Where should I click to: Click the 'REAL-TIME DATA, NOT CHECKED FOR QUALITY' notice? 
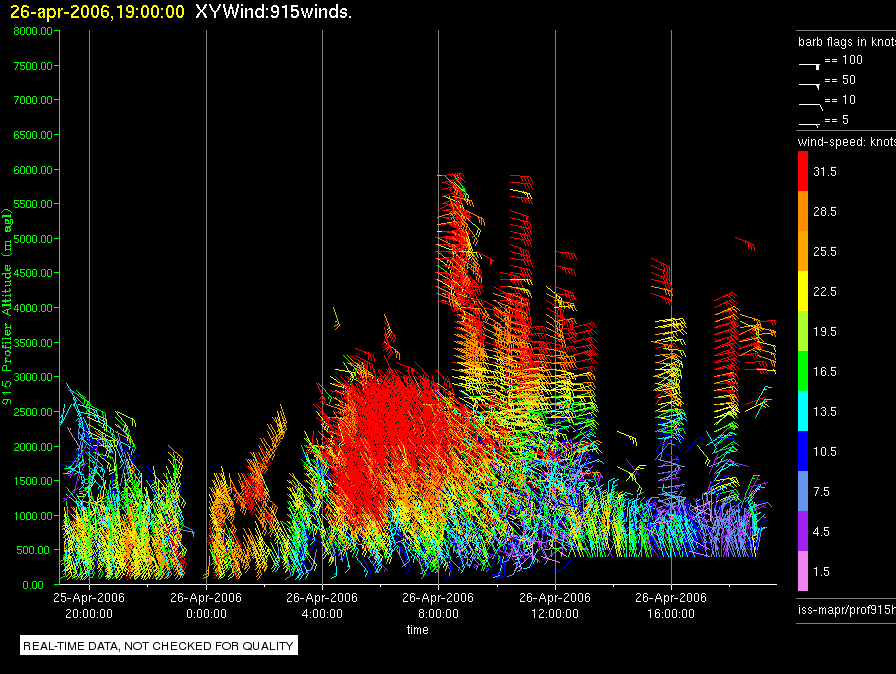pyautogui.click(x=158, y=646)
